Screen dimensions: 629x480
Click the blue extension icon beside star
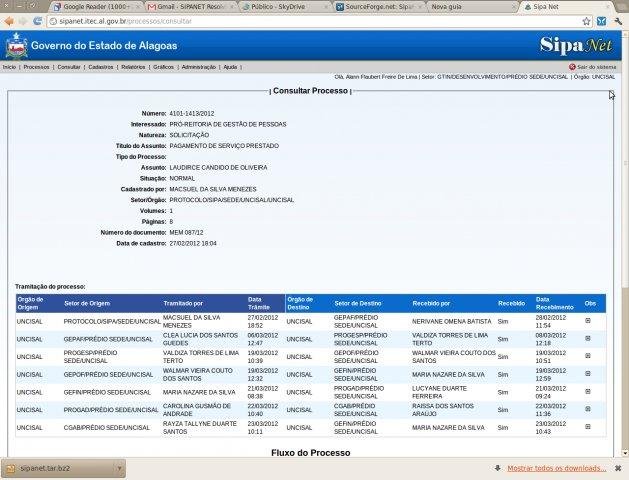601,22
